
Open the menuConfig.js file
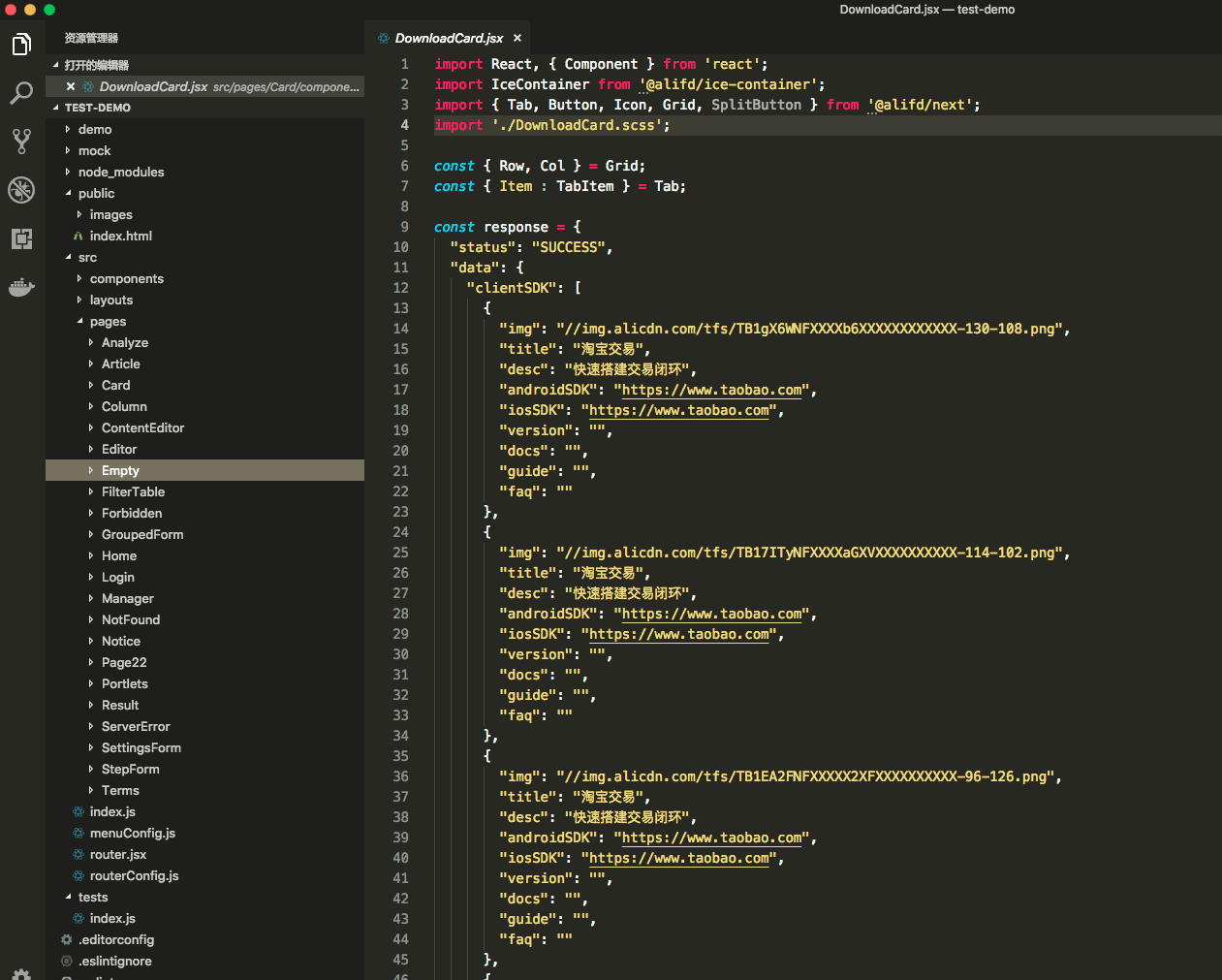(133, 834)
